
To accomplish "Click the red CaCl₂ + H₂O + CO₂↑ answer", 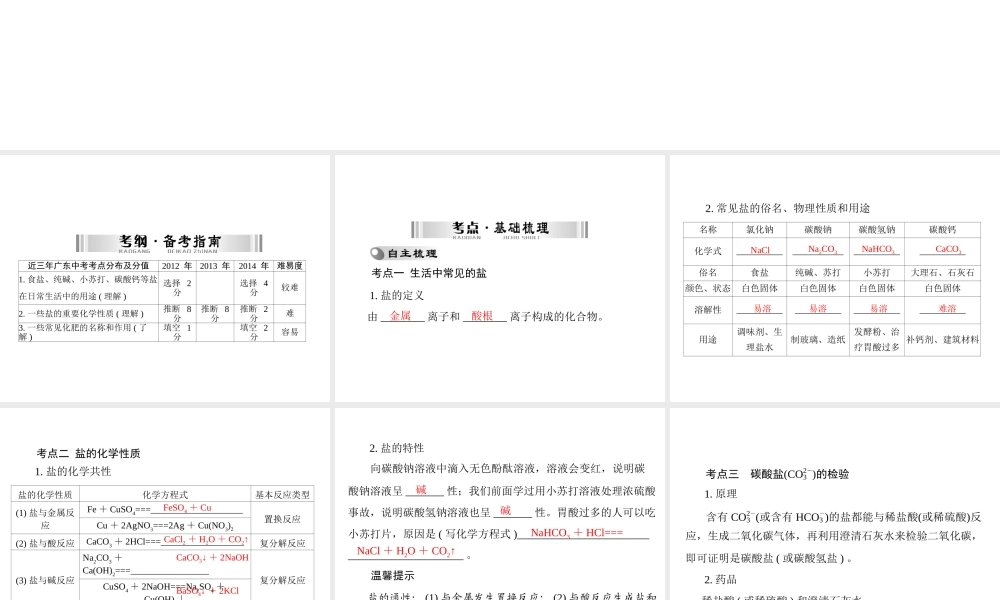I will [205, 539].
